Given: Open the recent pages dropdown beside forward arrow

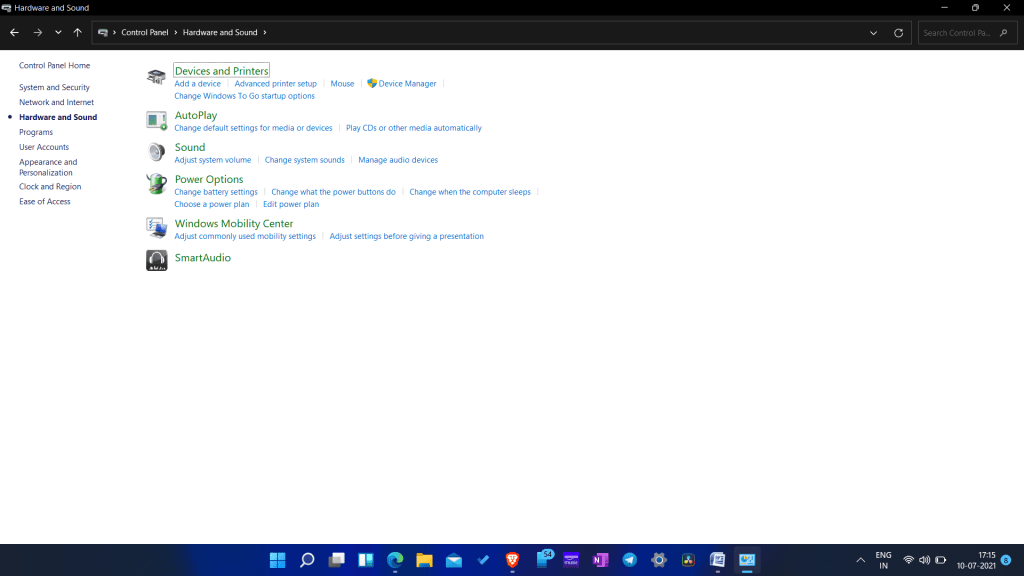Looking at the screenshot, I should [57, 32].
